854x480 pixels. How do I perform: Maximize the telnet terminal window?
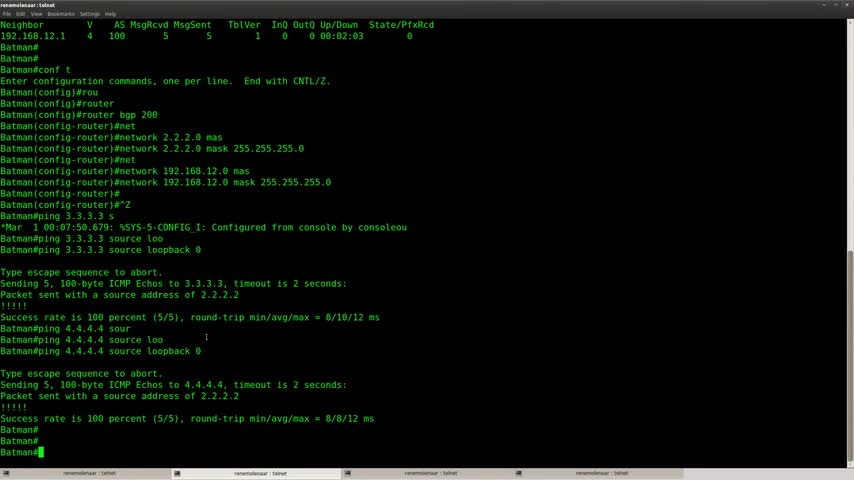click(x=835, y=5)
